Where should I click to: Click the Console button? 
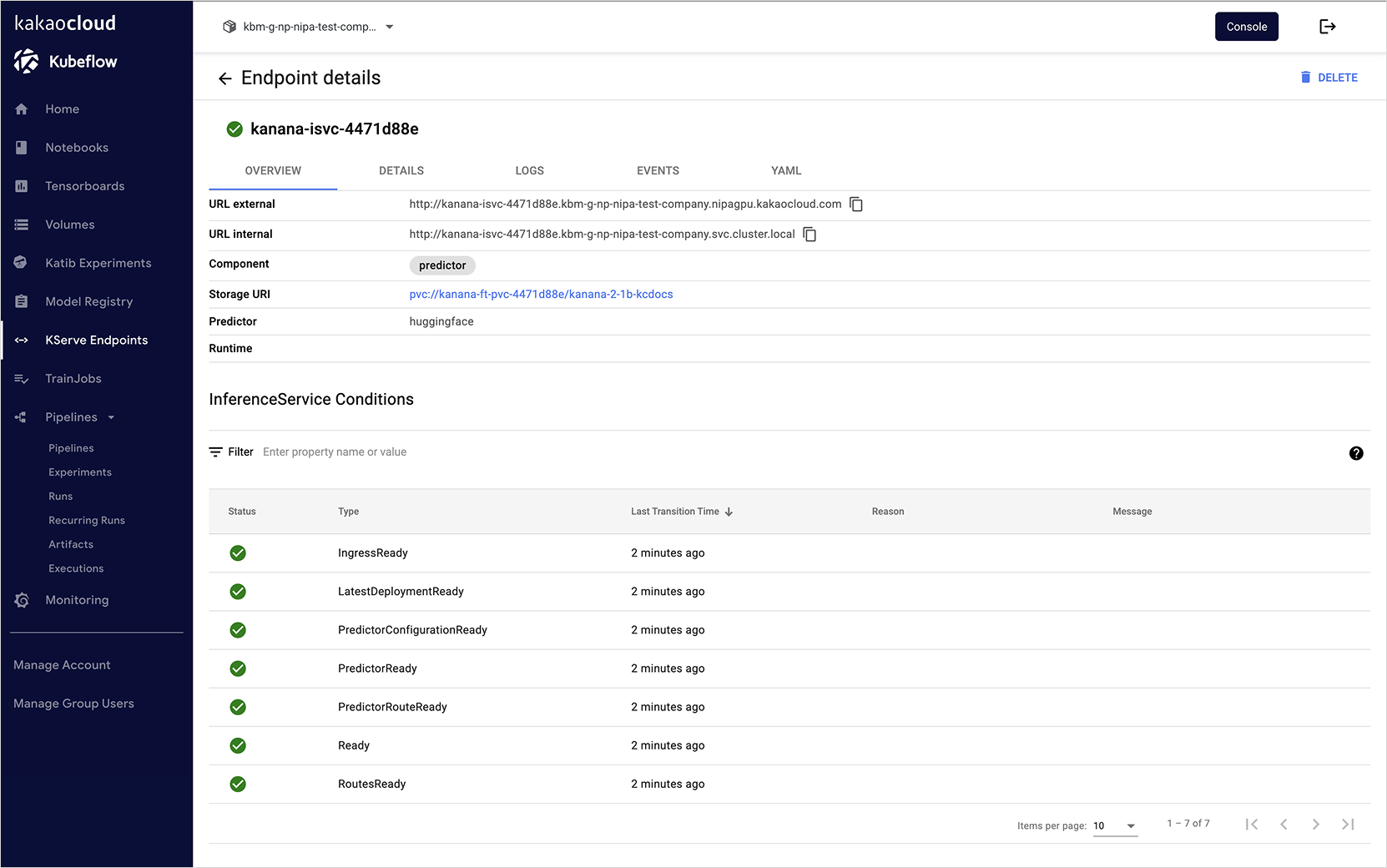click(x=1247, y=27)
